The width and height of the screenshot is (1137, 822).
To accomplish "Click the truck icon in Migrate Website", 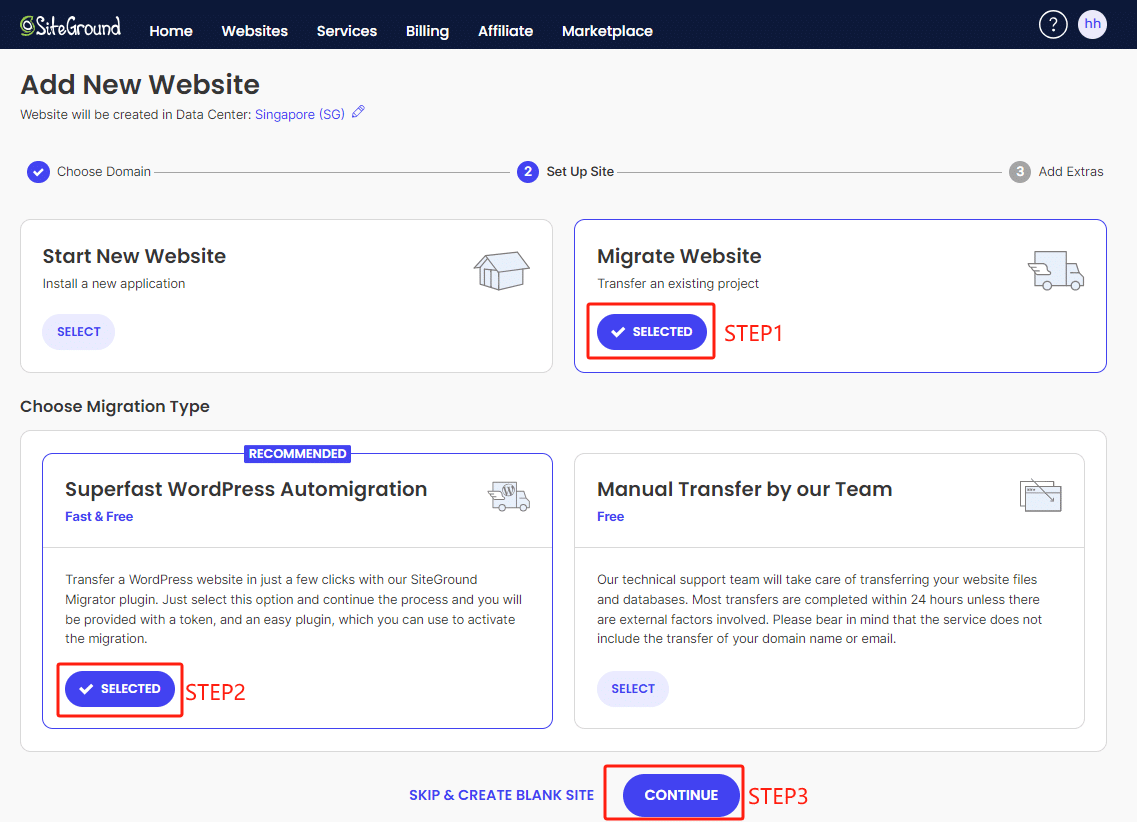I will point(1056,270).
